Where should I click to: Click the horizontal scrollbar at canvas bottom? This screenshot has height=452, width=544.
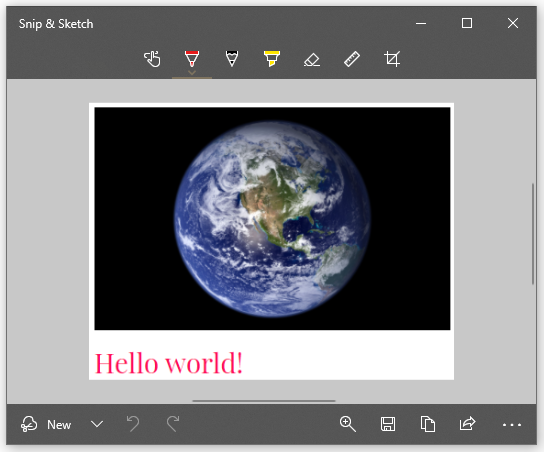[x=264, y=401]
